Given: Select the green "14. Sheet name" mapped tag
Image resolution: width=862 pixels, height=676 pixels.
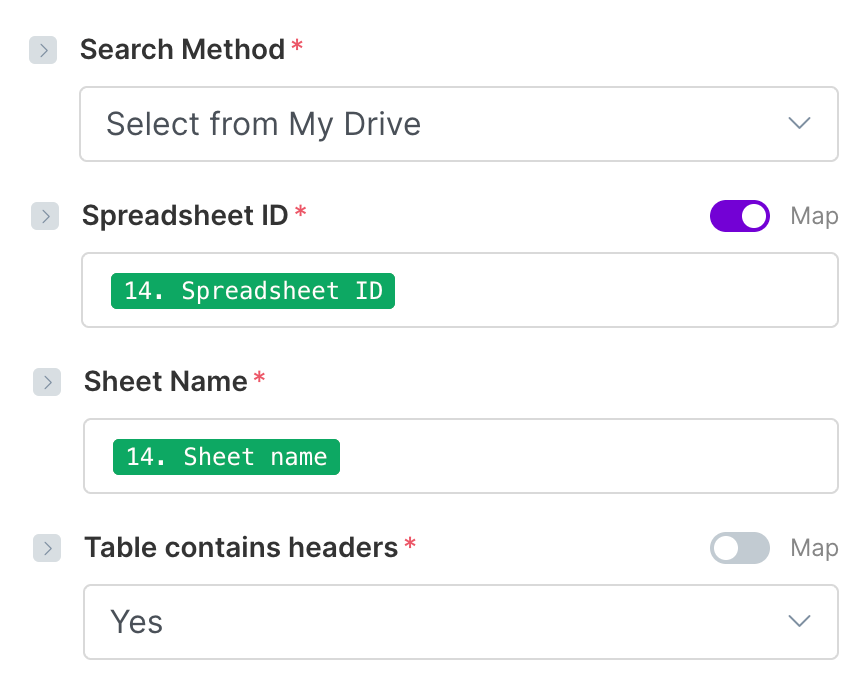Looking at the screenshot, I should (x=226, y=456).
